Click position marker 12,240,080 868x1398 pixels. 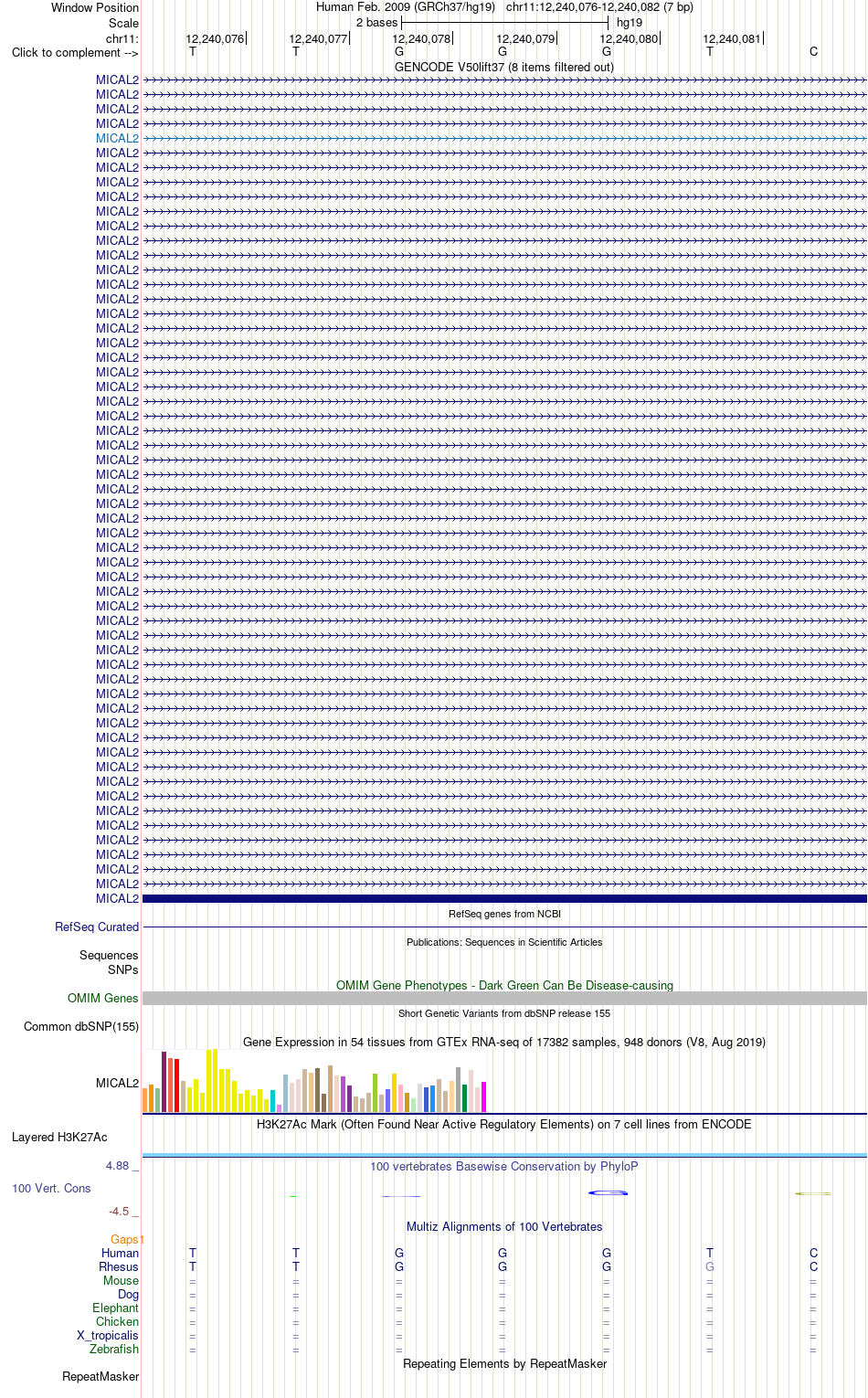[x=629, y=39]
